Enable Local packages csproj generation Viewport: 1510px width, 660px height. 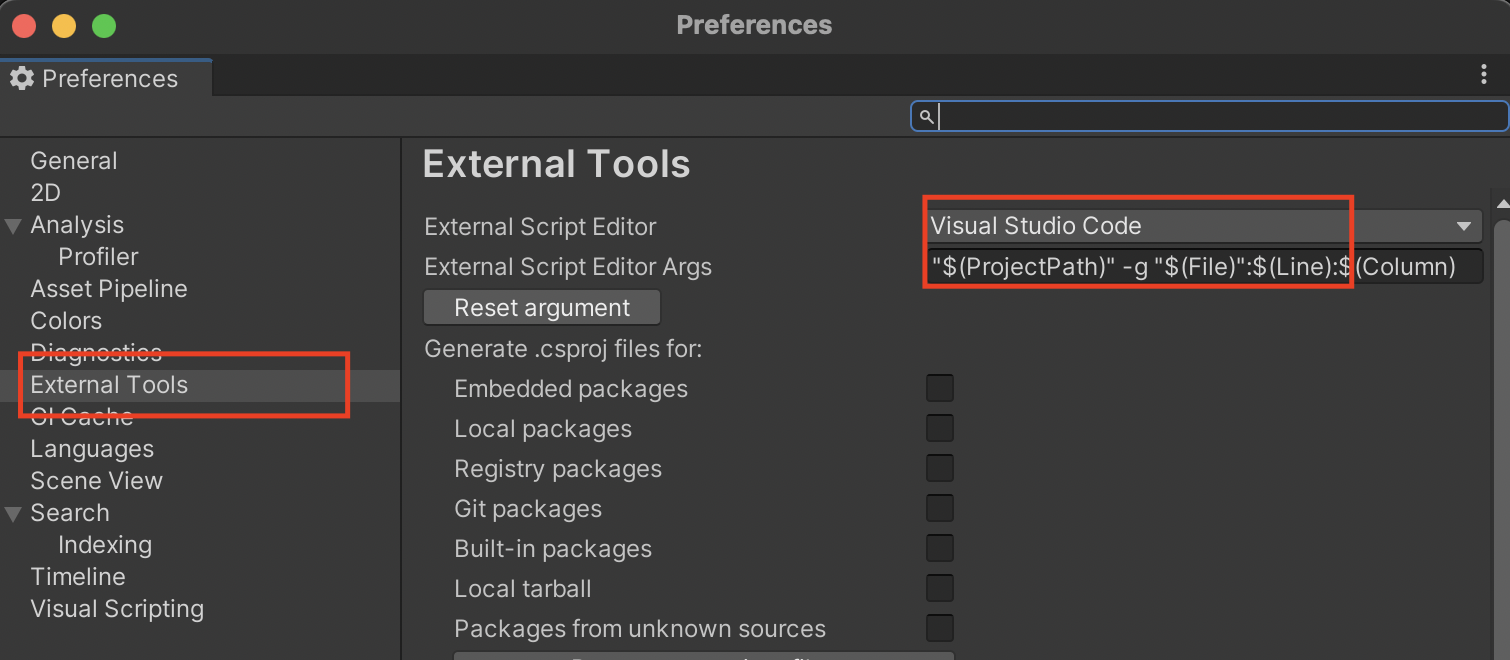tap(940, 428)
